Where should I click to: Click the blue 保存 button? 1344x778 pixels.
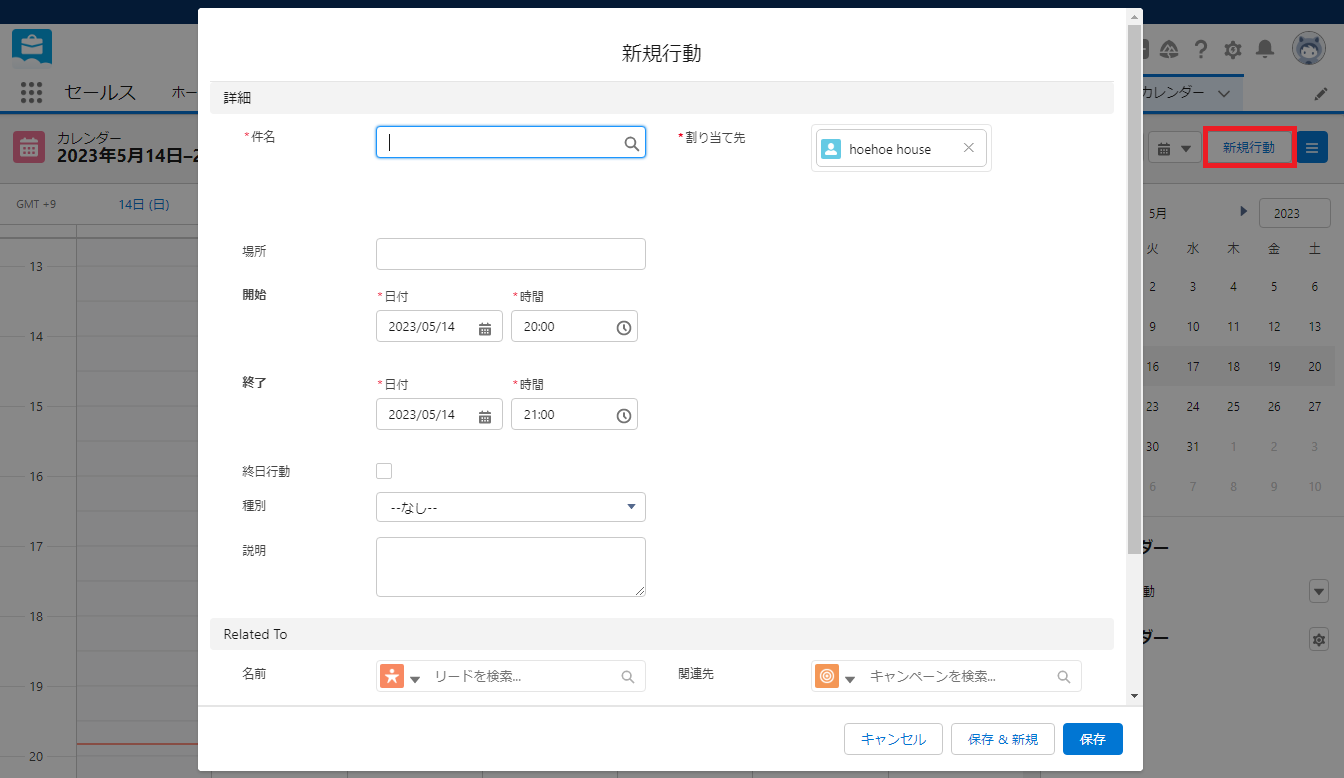[1092, 739]
